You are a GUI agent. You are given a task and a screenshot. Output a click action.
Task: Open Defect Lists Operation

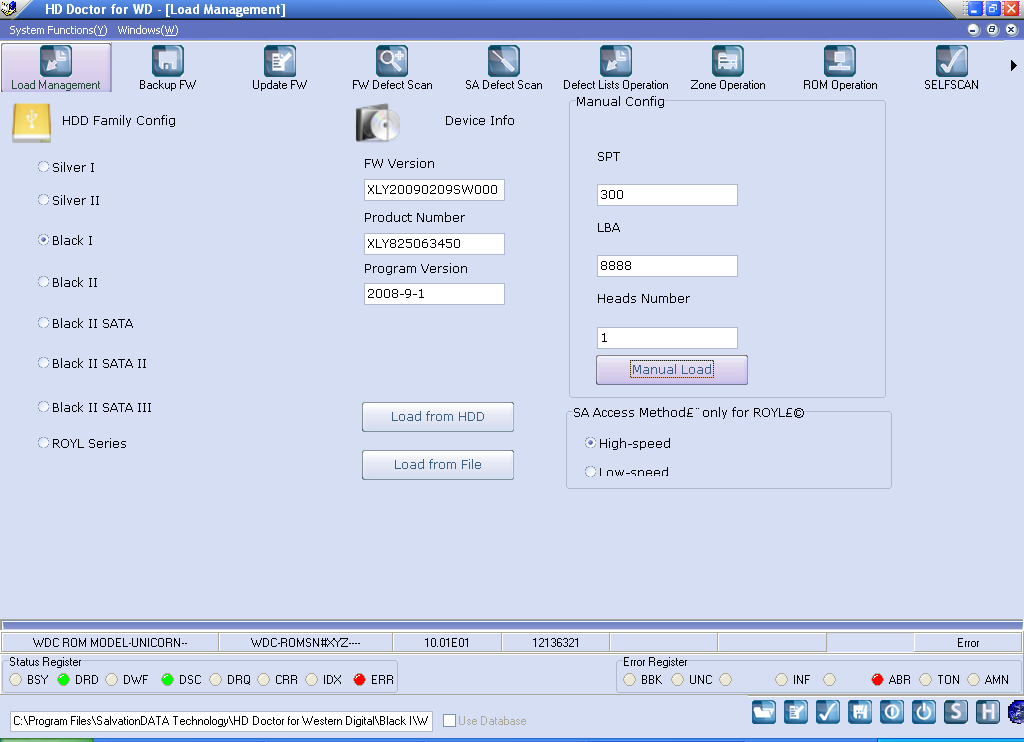(x=616, y=68)
